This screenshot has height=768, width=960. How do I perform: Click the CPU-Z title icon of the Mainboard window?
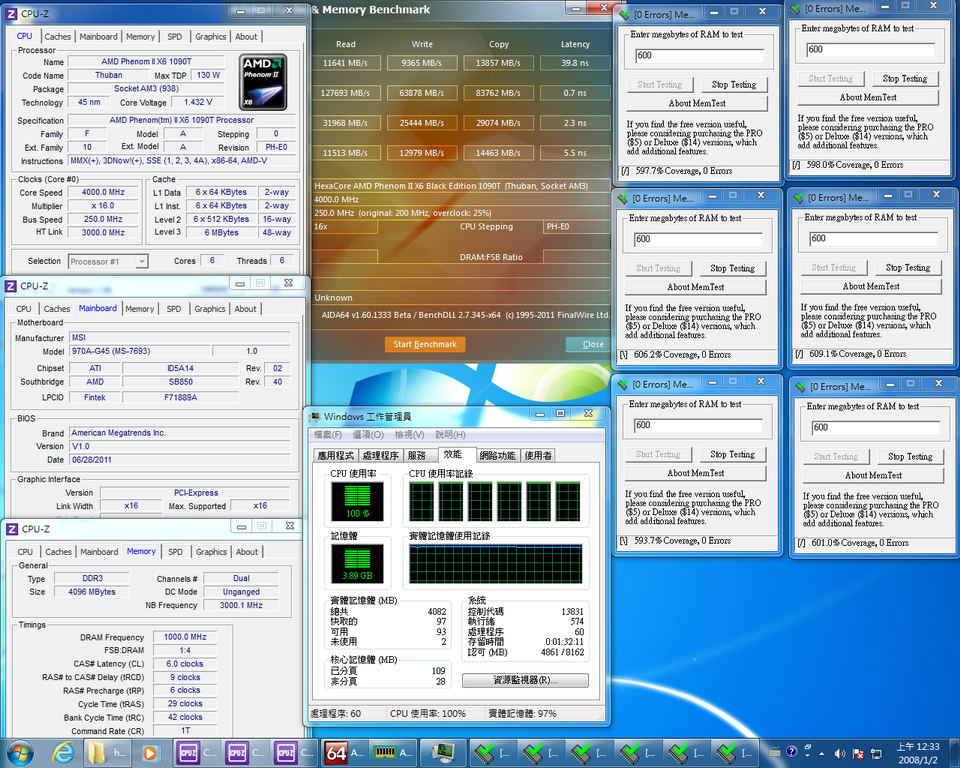(x=11, y=286)
